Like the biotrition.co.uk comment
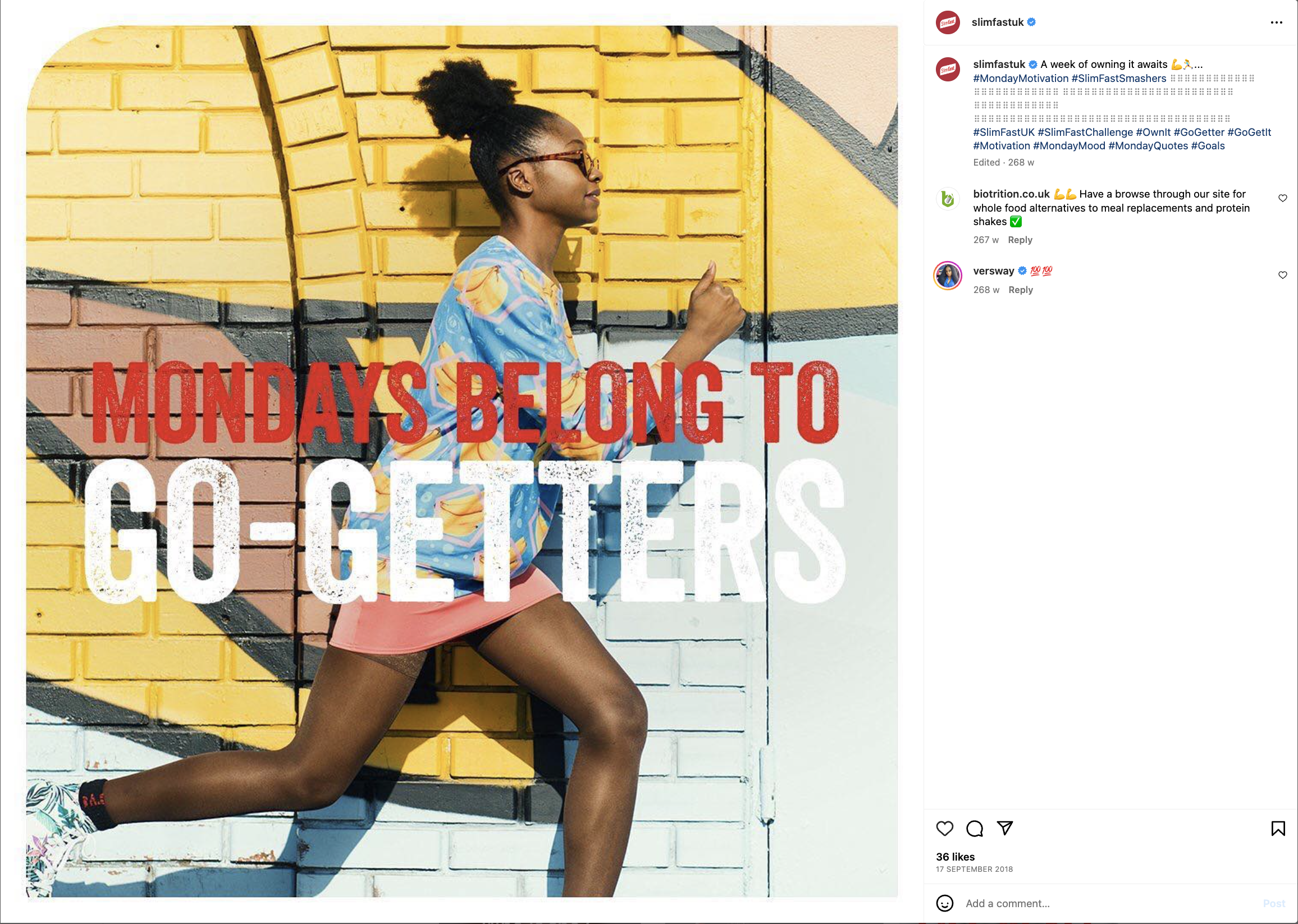1298x924 pixels. click(1283, 198)
